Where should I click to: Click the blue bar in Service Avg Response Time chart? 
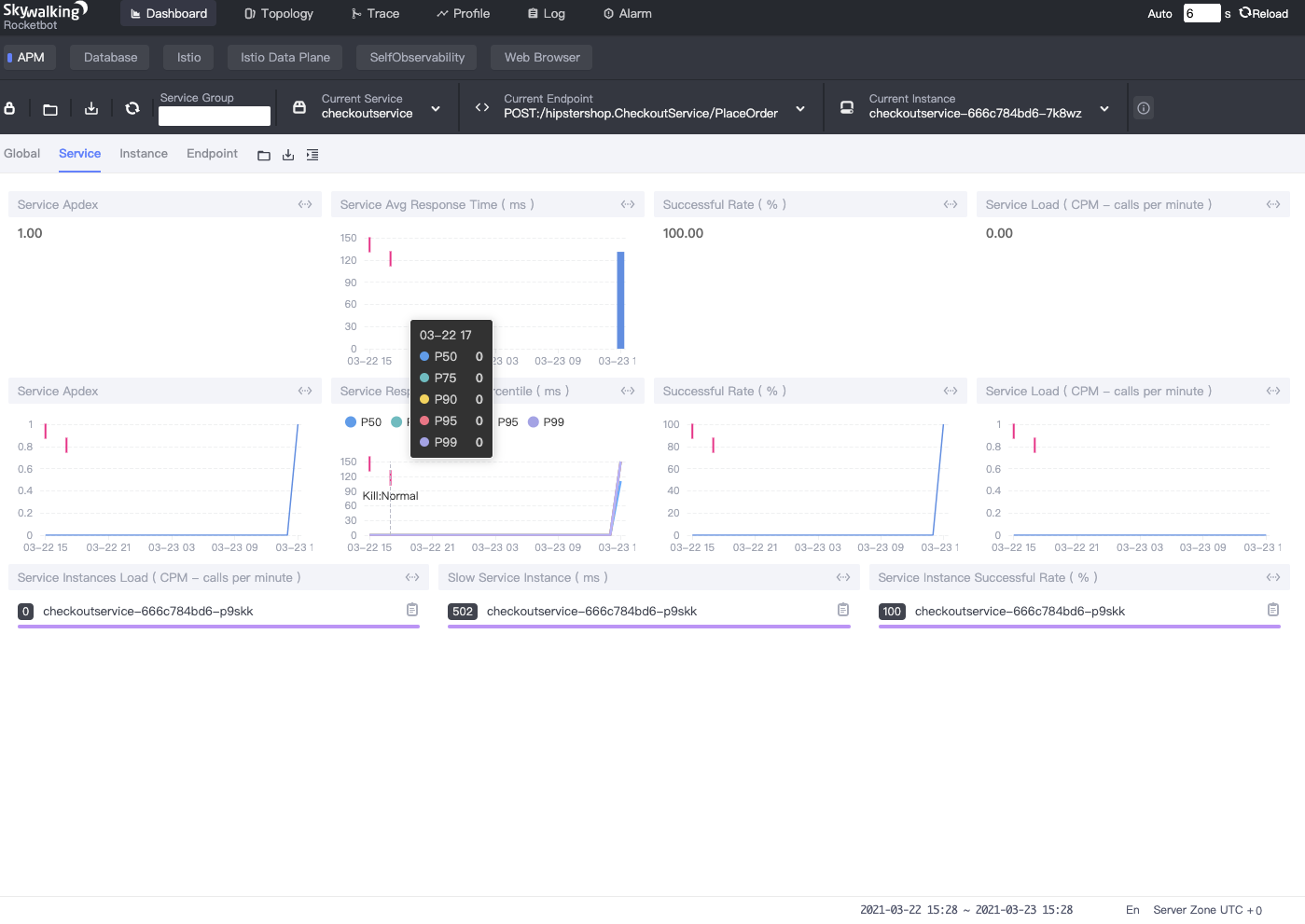tap(620, 300)
